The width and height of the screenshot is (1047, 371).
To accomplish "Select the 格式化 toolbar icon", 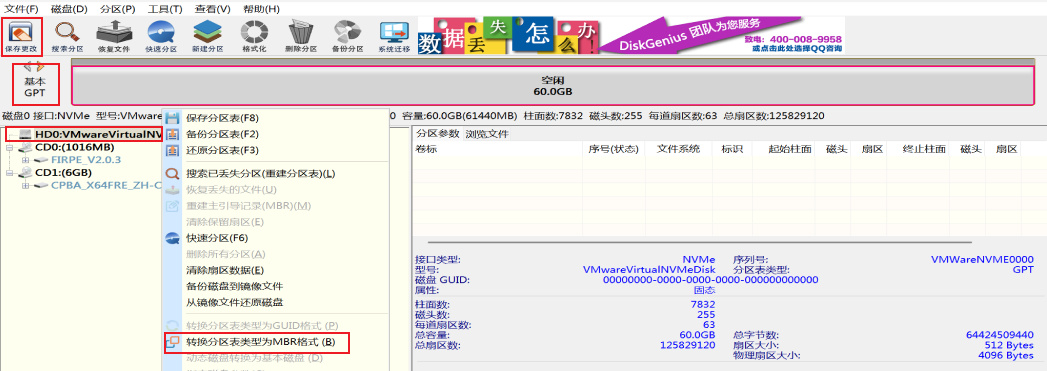I will [254, 36].
